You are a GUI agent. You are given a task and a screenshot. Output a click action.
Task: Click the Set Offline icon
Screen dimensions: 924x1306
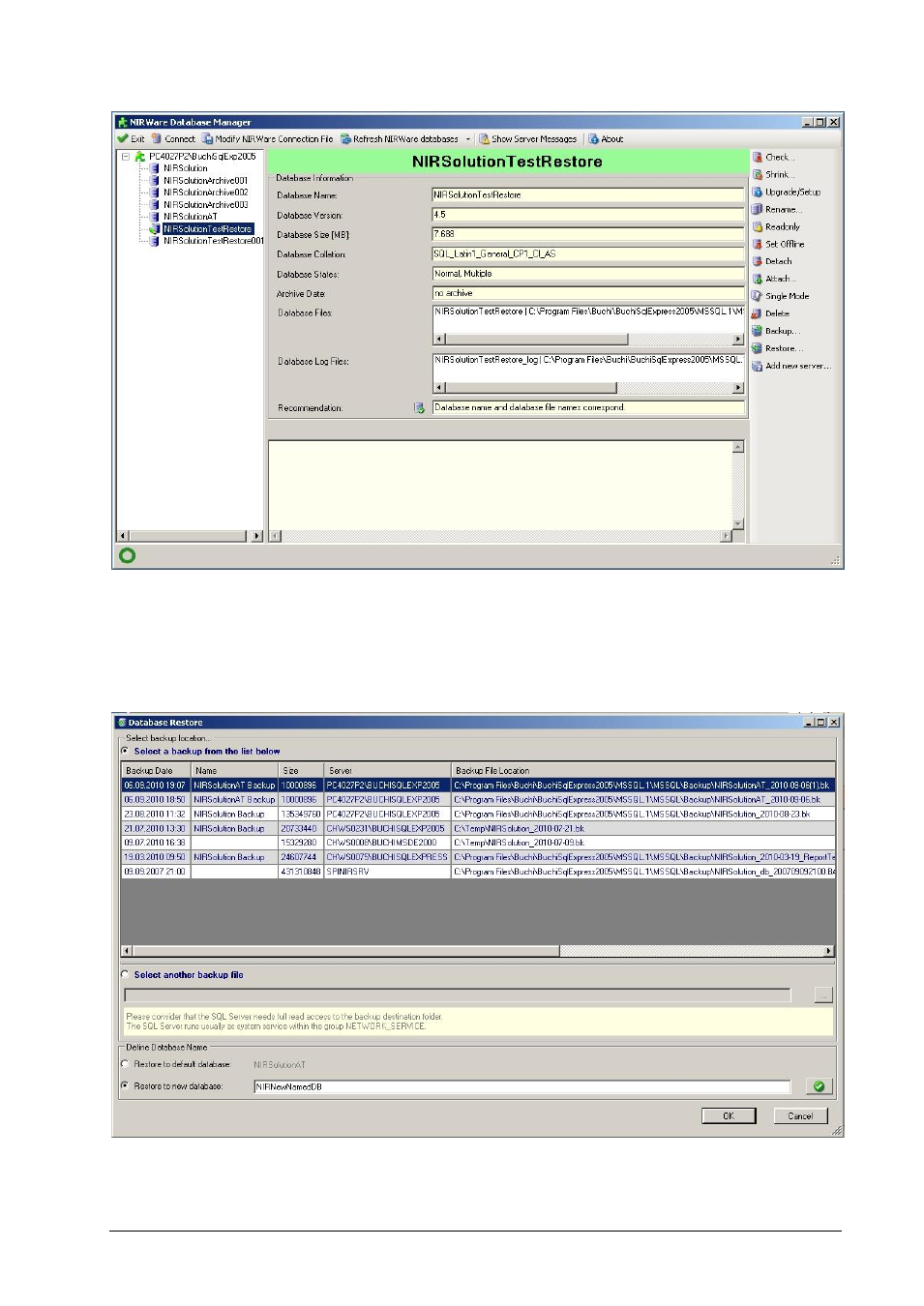point(758,244)
